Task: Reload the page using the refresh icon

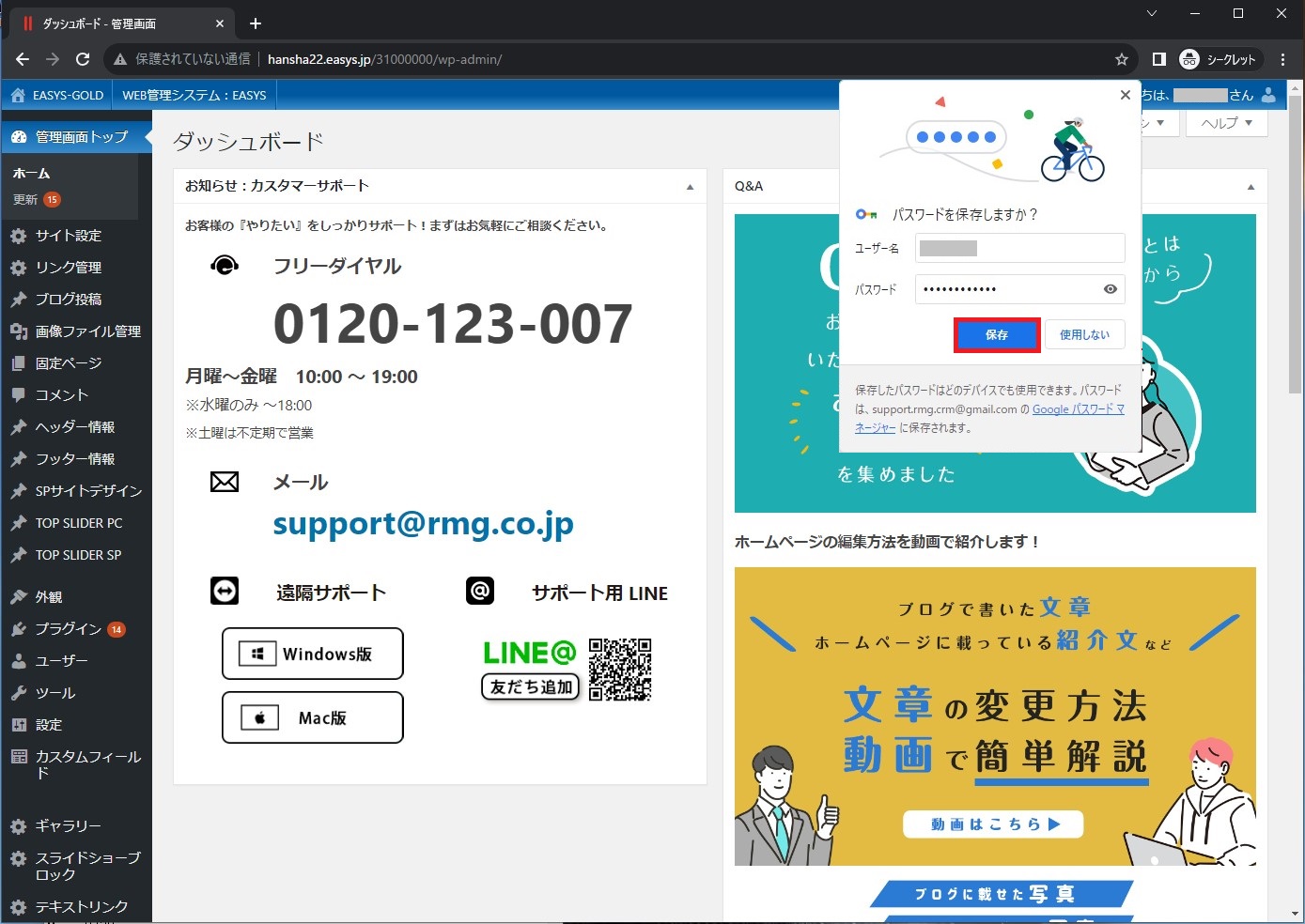Action: pyautogui.click(x=83, y=59)
